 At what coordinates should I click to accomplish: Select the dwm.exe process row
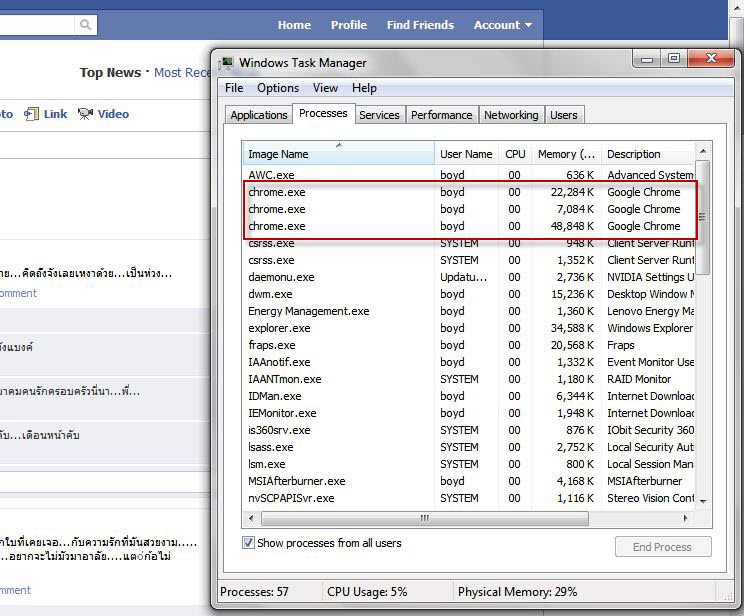(x=470, y=294)
